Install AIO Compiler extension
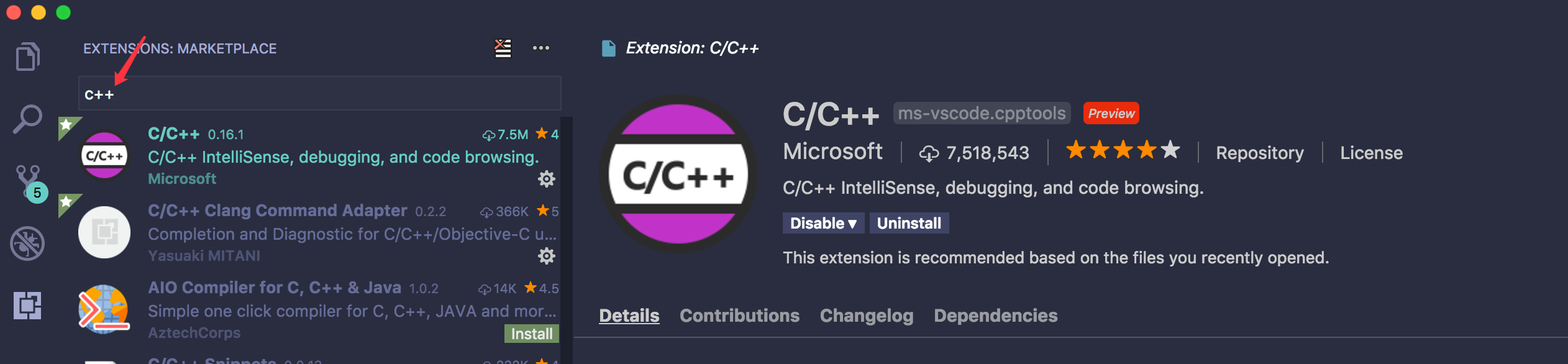The width and height of the screenshot is (1568, 364). (x=532, y=334)
